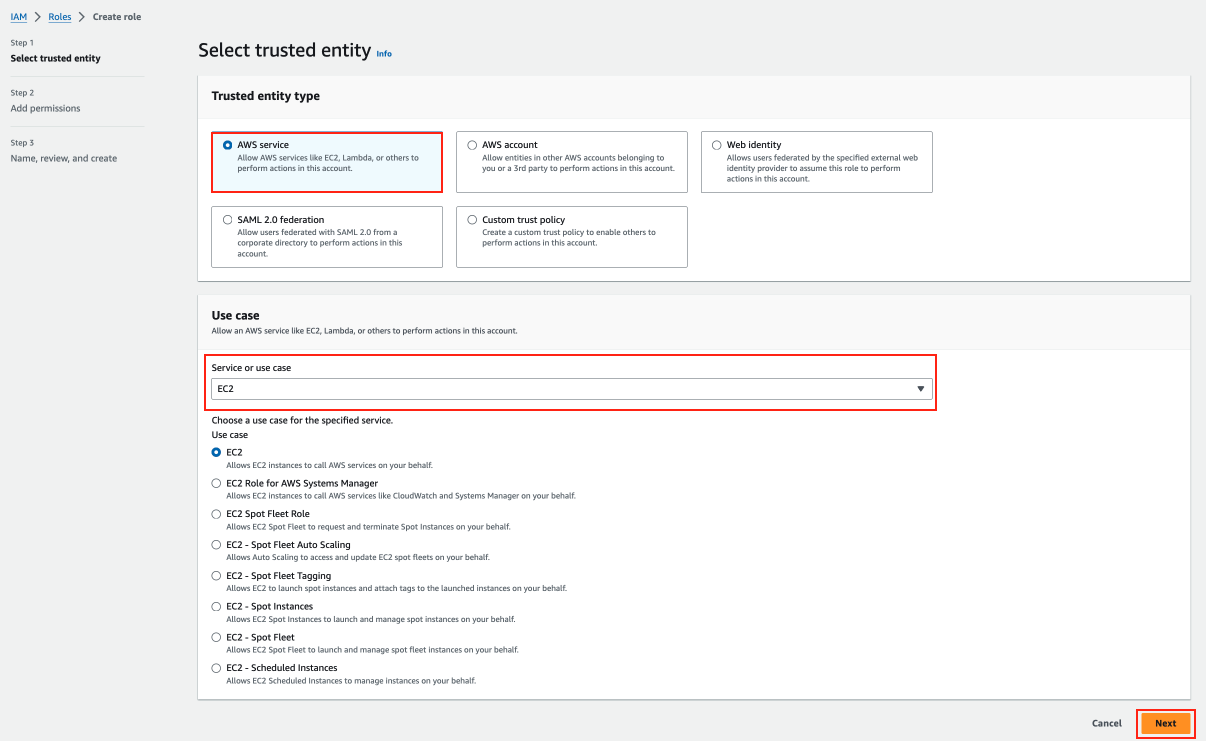Go to the Roles breadcrumb link
The height and width of the screenshot is (741, 1206).
click(60, 17)
